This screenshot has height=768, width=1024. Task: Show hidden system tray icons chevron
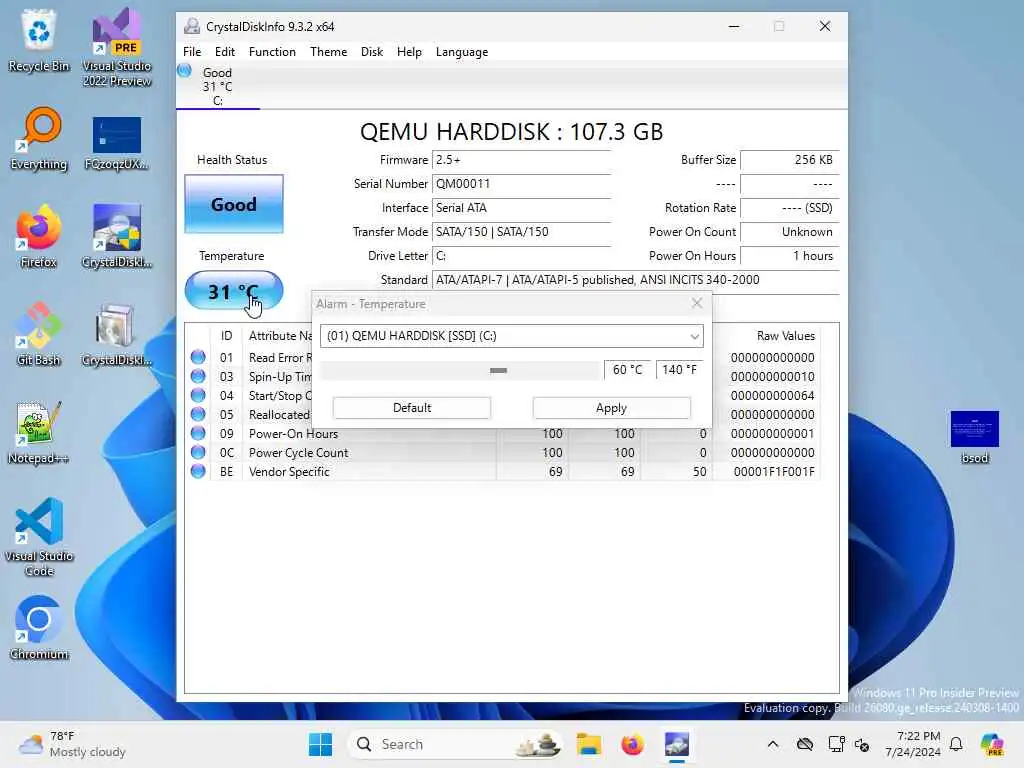773,744
